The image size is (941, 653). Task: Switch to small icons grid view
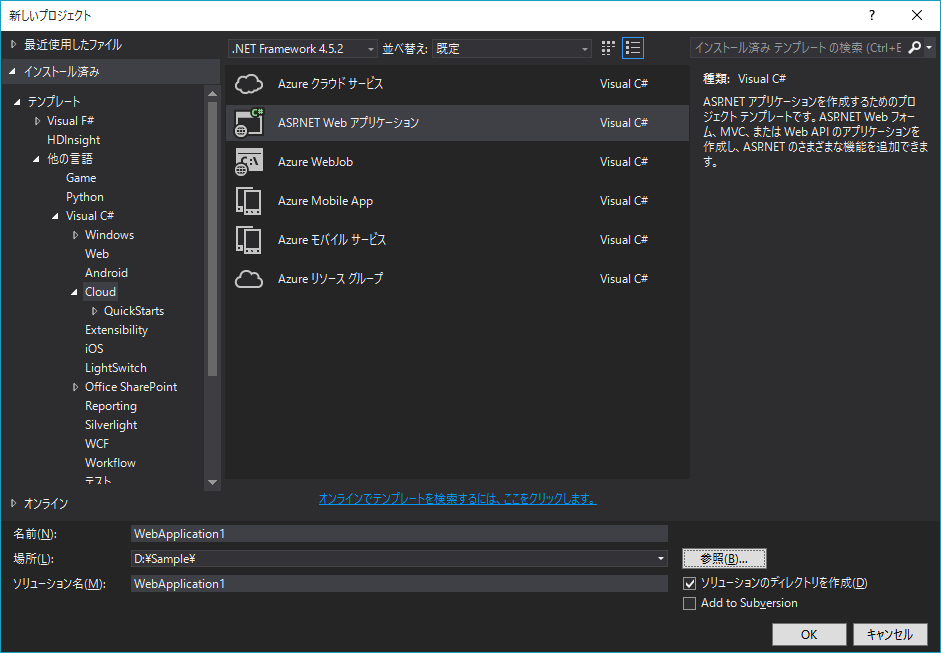point(608,48)
